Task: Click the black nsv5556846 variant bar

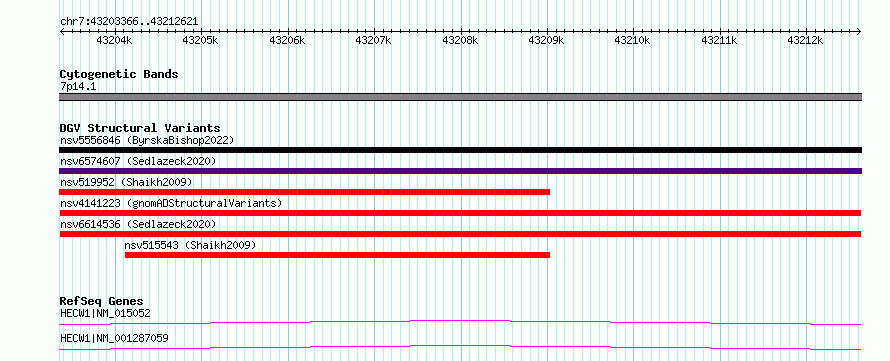Action: point(460,150)
